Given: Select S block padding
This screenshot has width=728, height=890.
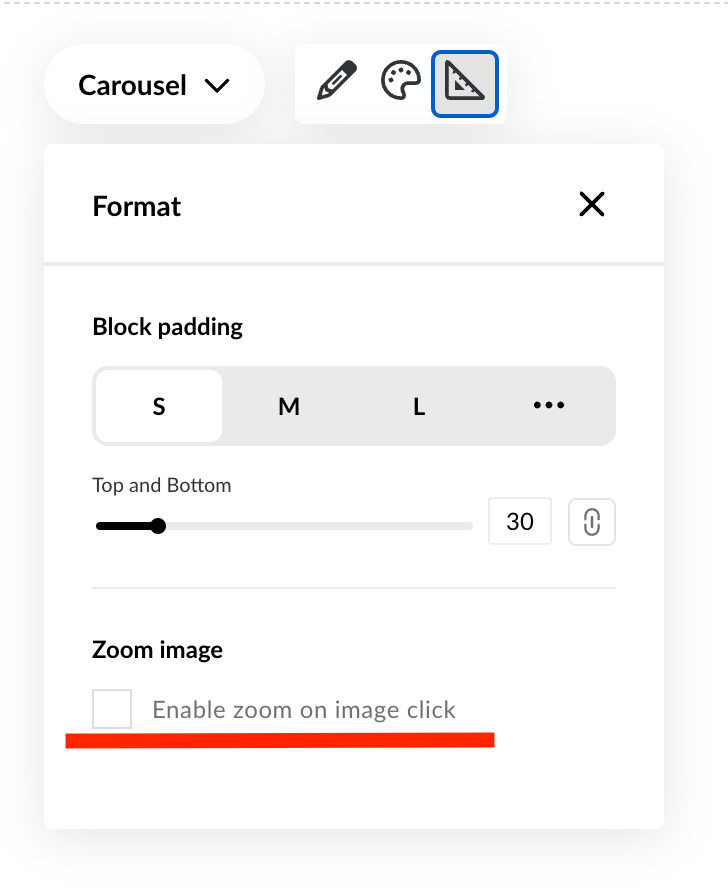Looking at the screenshot, I should [x=159, y=406].
